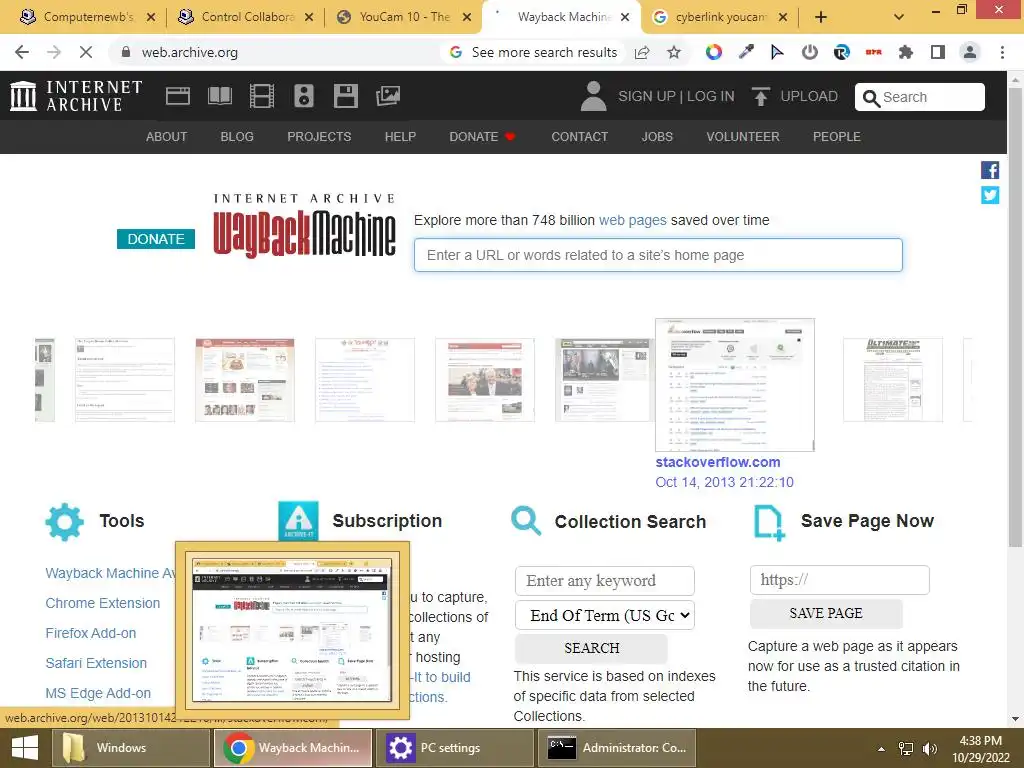Show hidden system tray icons
The width and height of the screenshot is (1024, 768).
882,748
